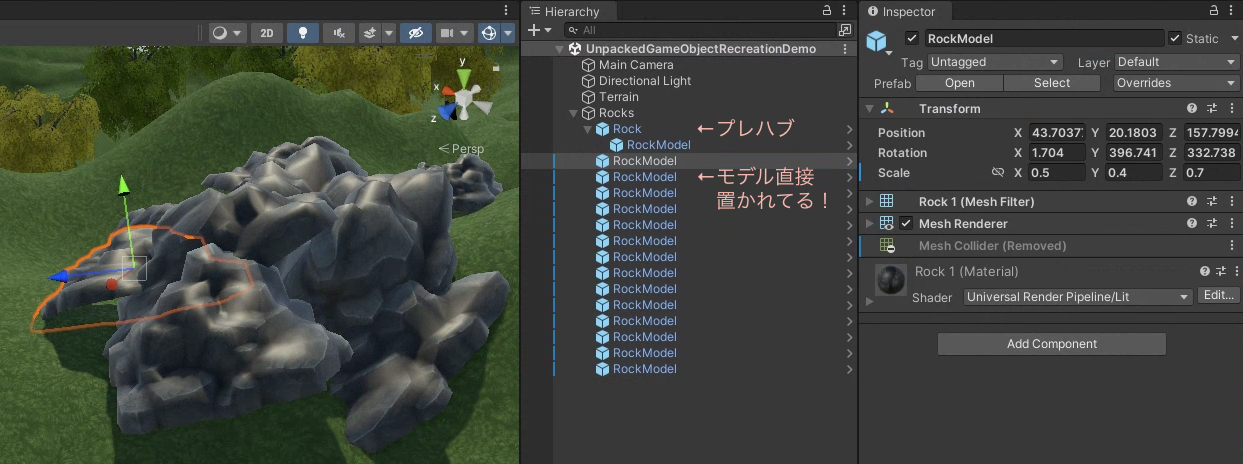Click the RockModel name field
This screenshot has height=464, width=1243.
click(x=1044, y=39)
